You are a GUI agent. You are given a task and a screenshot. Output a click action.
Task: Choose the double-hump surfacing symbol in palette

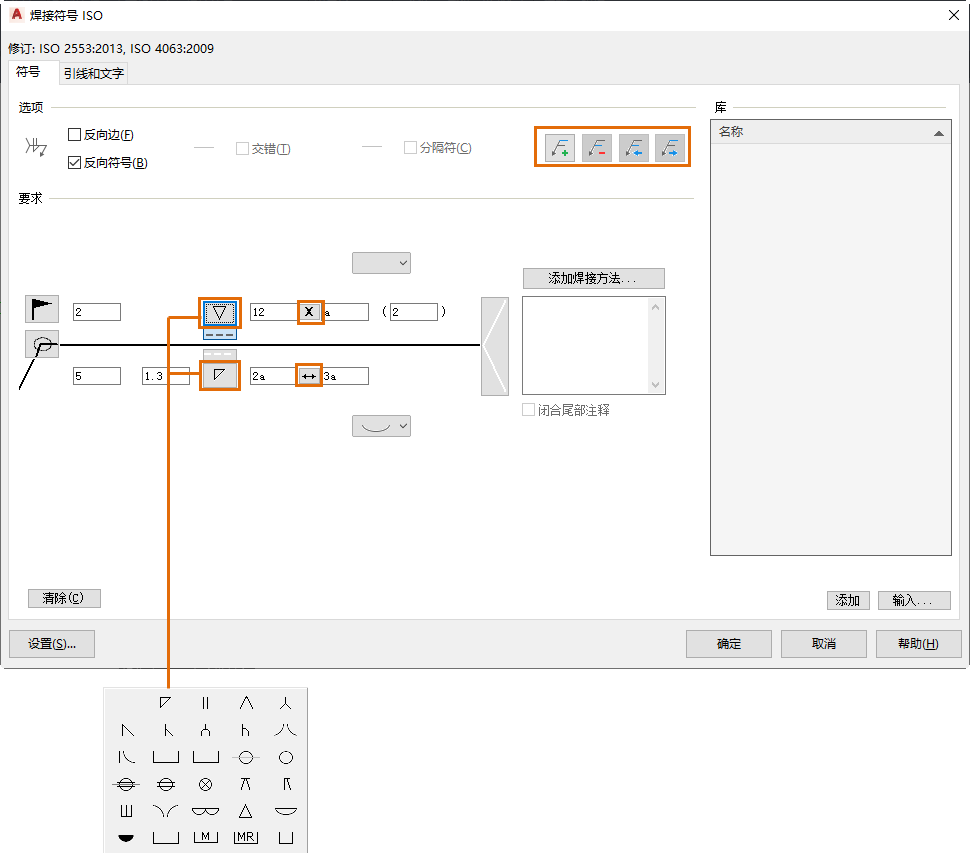coord(205,811)
